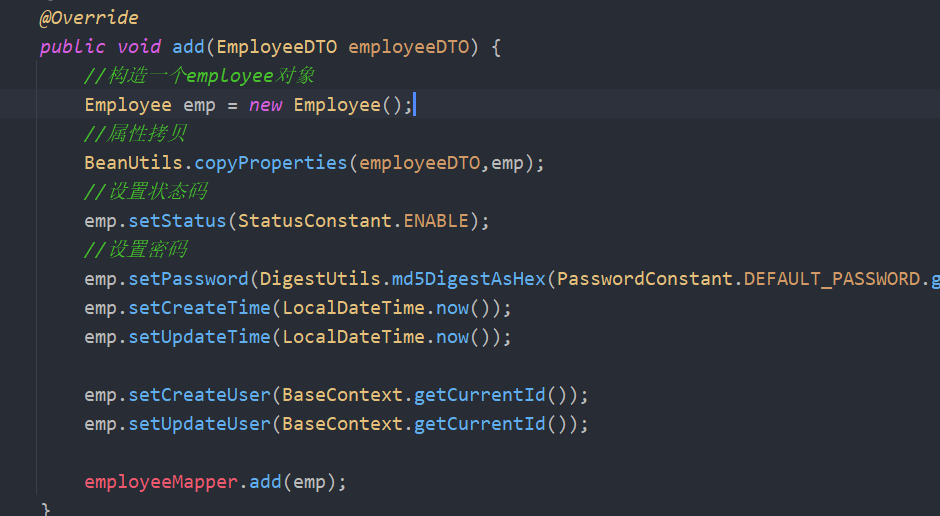Viewport: 940px width, 516px height.
Task: Click the //设置状态码 comment
Action: (146, 191)
